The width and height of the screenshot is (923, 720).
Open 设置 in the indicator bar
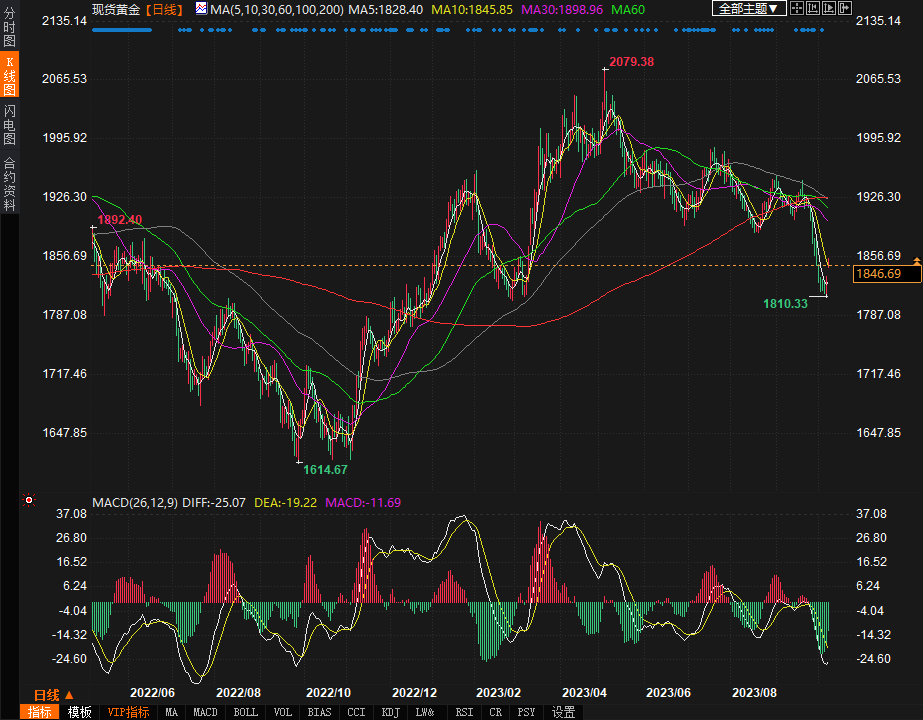coord(564,712)
